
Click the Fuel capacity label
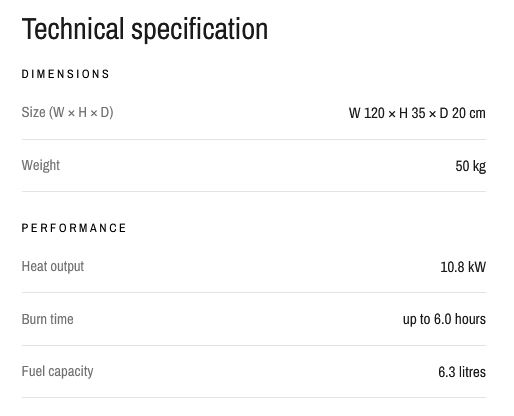point(57,372)
